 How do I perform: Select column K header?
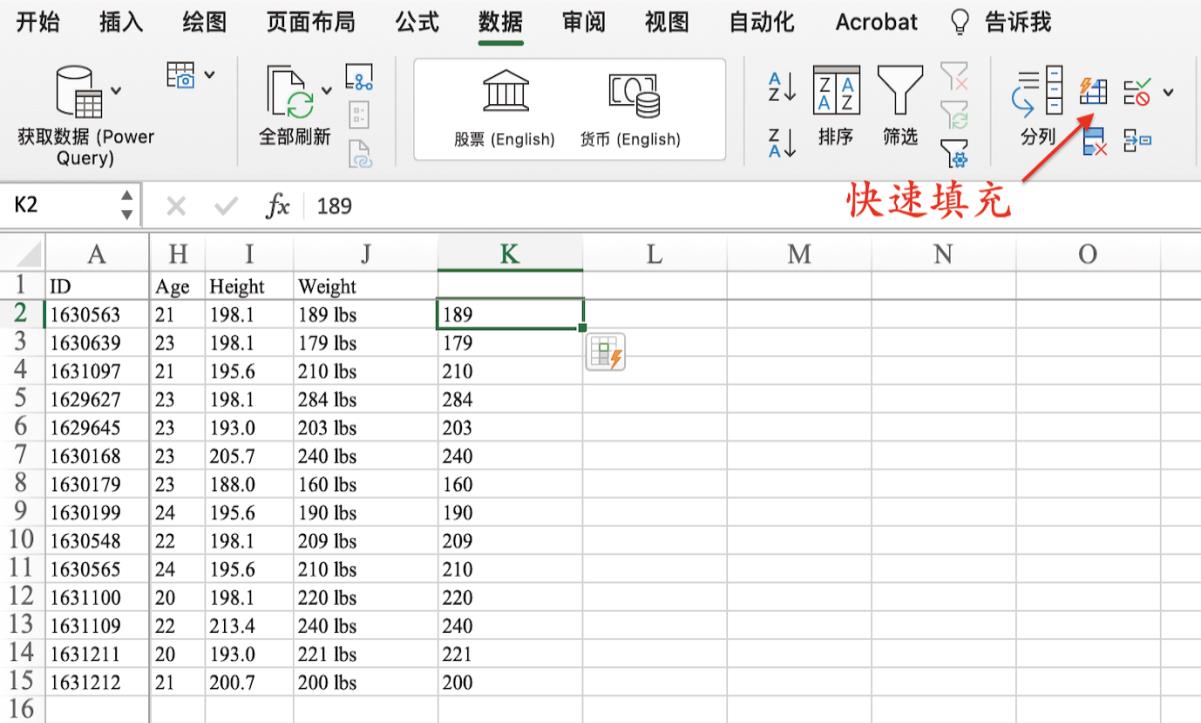[x=510, y=254]
